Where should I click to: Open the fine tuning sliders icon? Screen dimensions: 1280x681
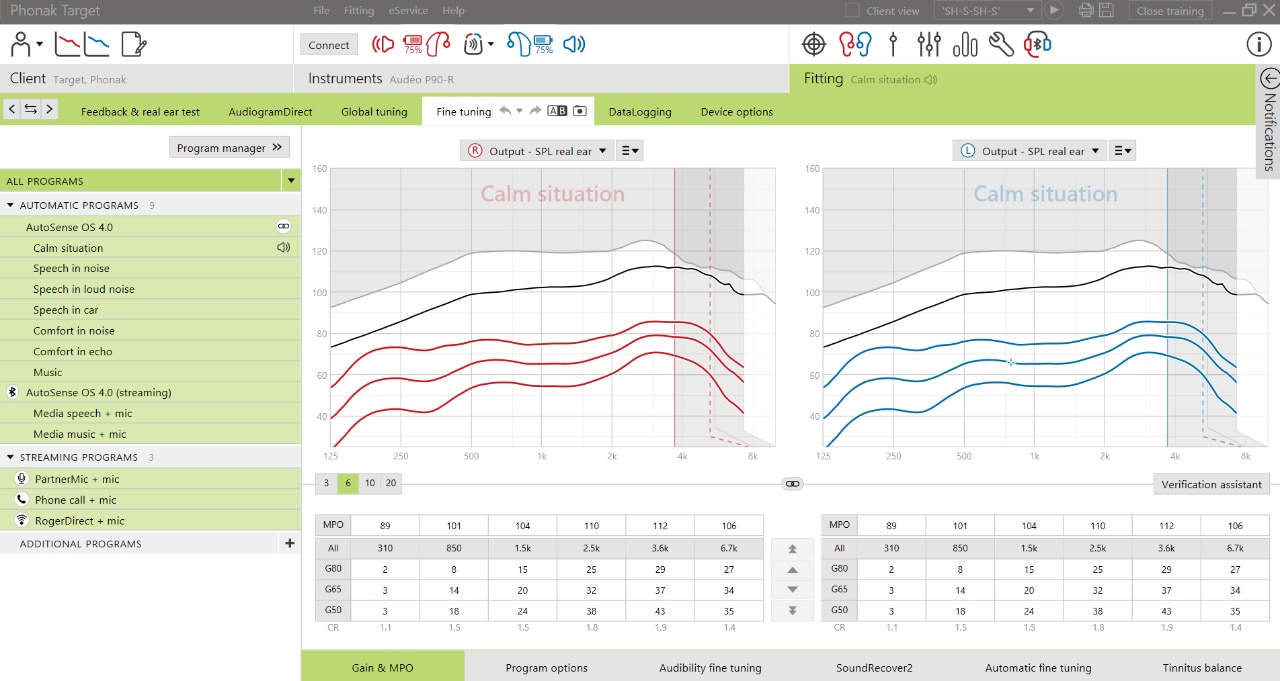click(929, 43)
